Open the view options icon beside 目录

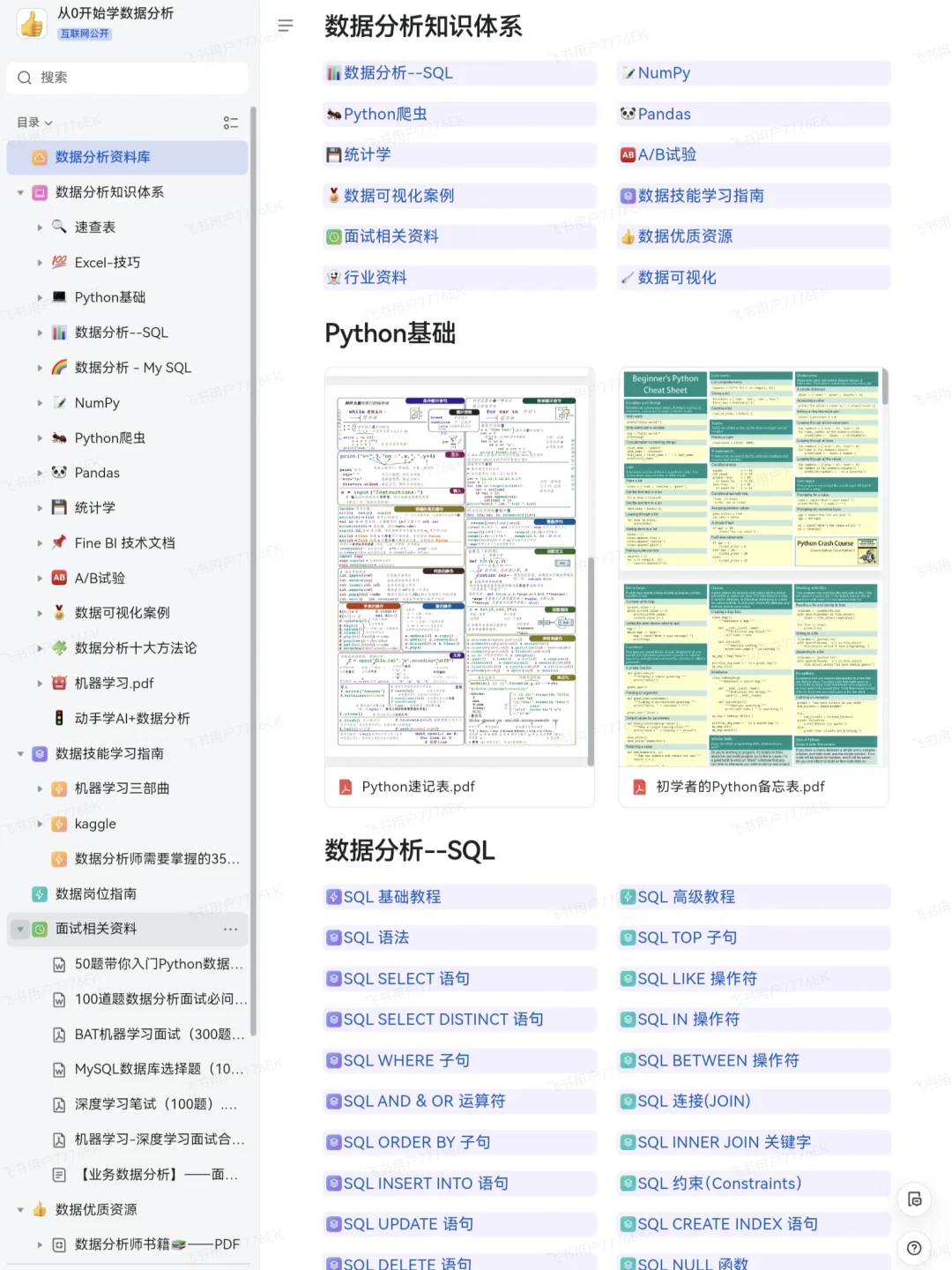tap(231, 123)
